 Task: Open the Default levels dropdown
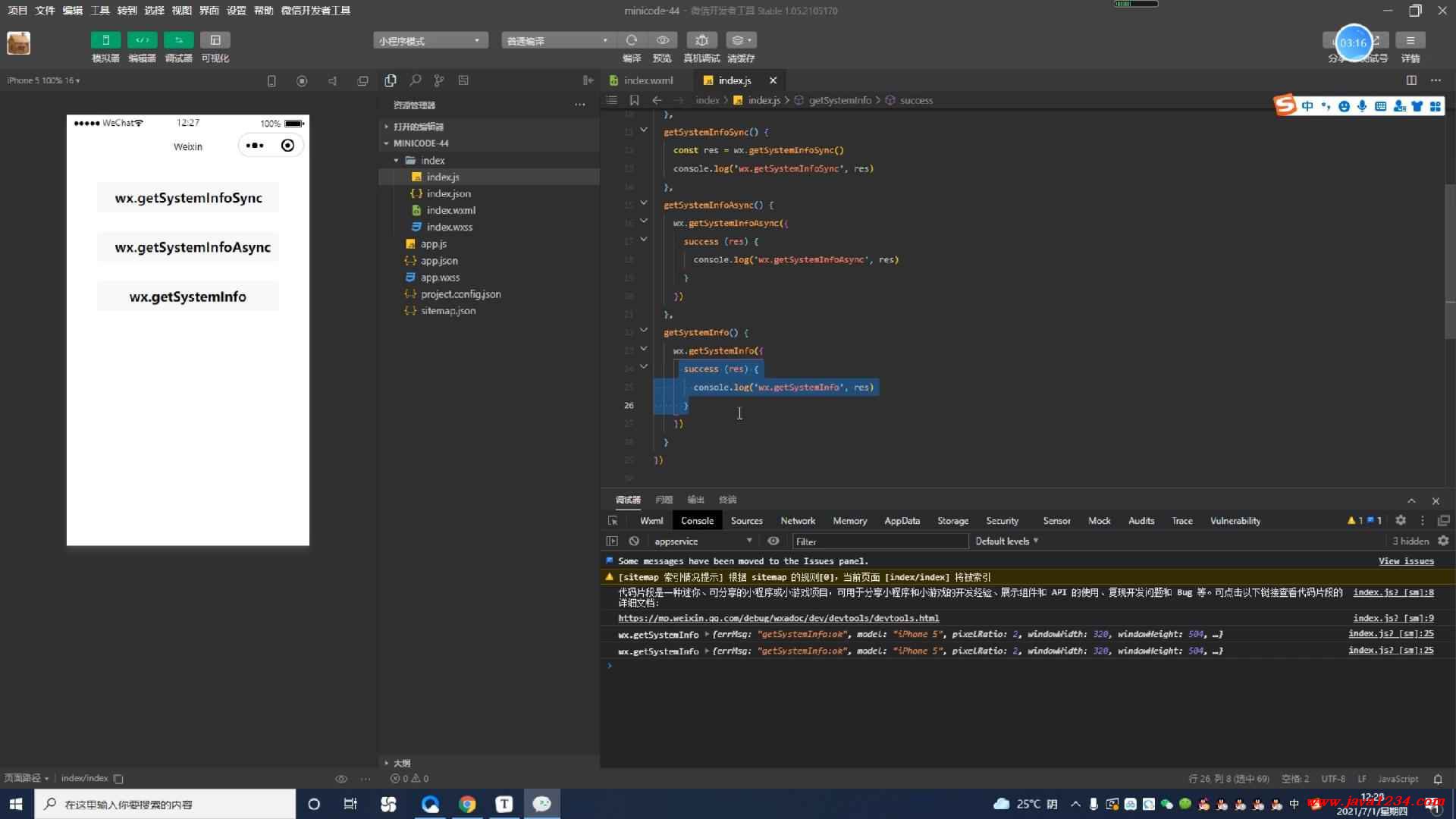click(x=1006, y=541)
